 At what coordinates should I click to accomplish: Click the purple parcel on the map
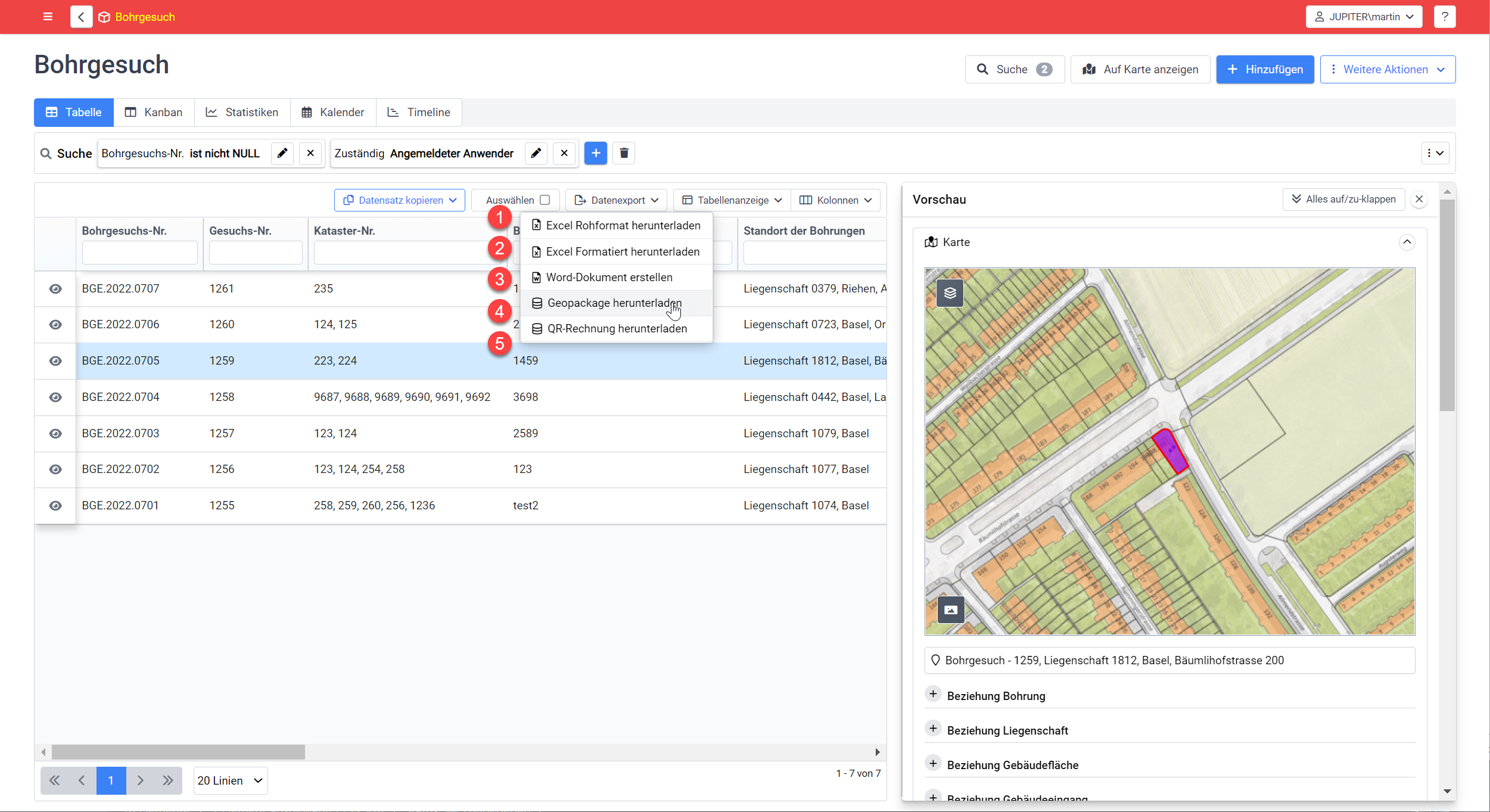1170,451
